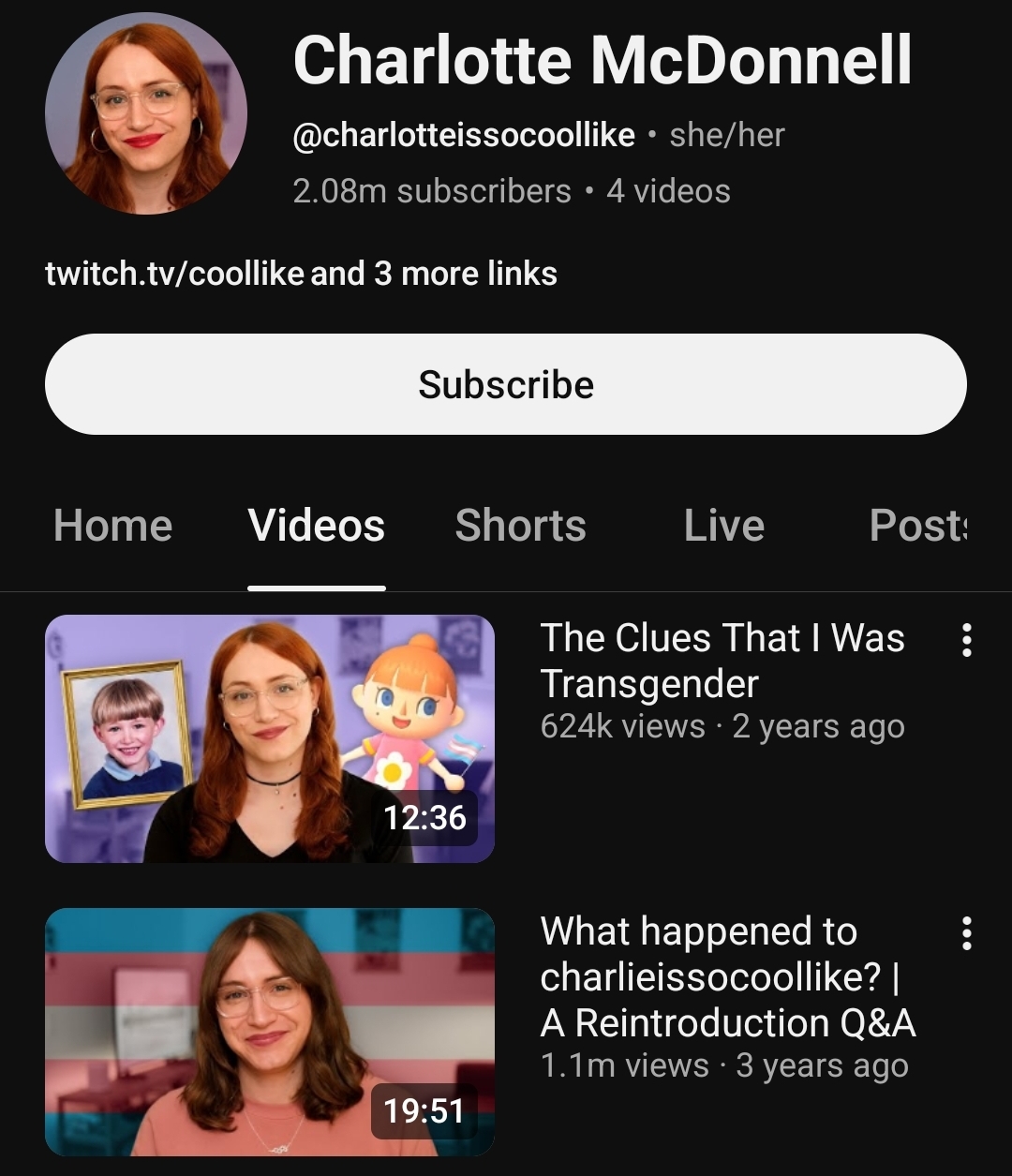
Task: Open 'What happened to charlieissocoollike?' title
Action: click(728, 977)
